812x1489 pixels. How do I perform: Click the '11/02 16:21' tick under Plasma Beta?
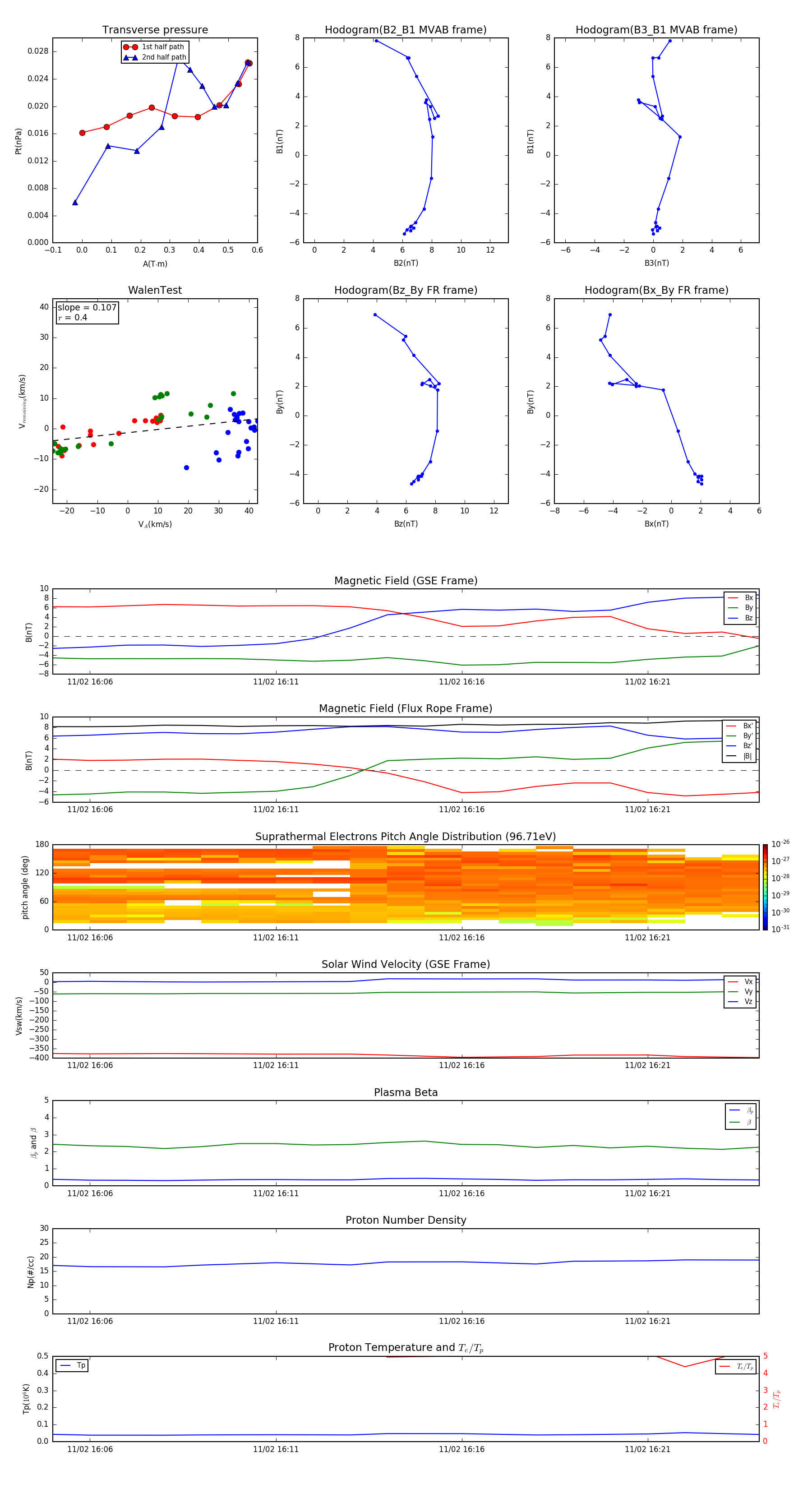point(647,1193)
